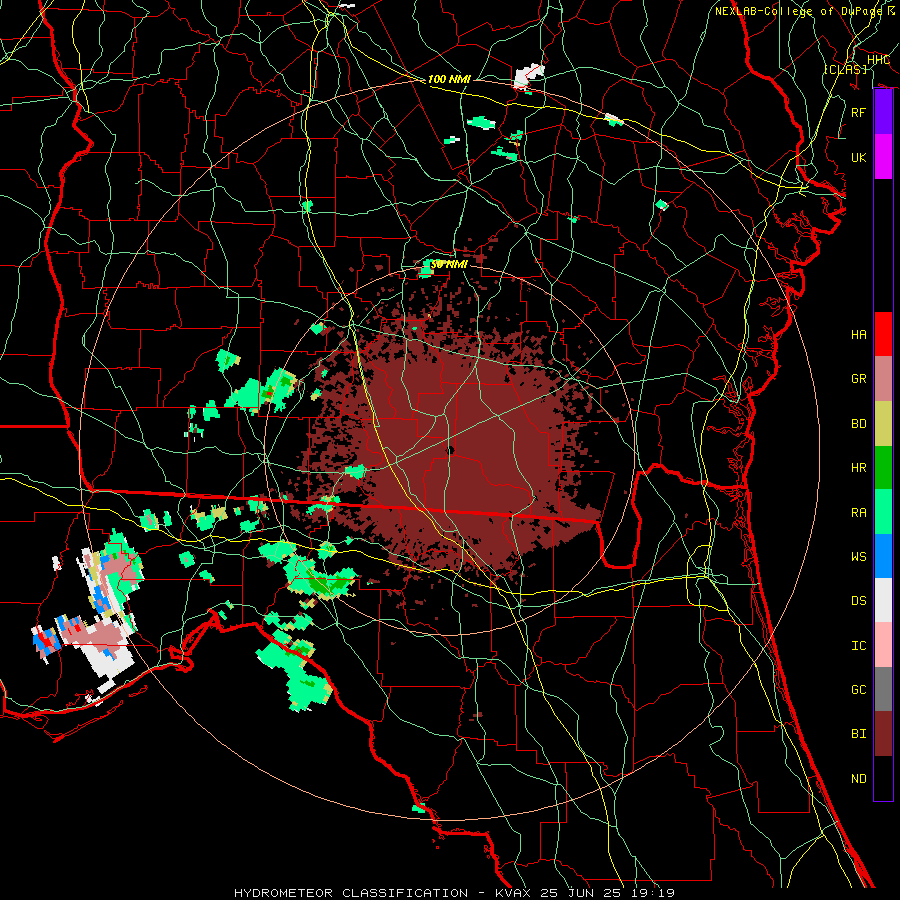Click the WS legend label
The height and width of the screenshot is (900, 900).
click(x=859, y=556)
